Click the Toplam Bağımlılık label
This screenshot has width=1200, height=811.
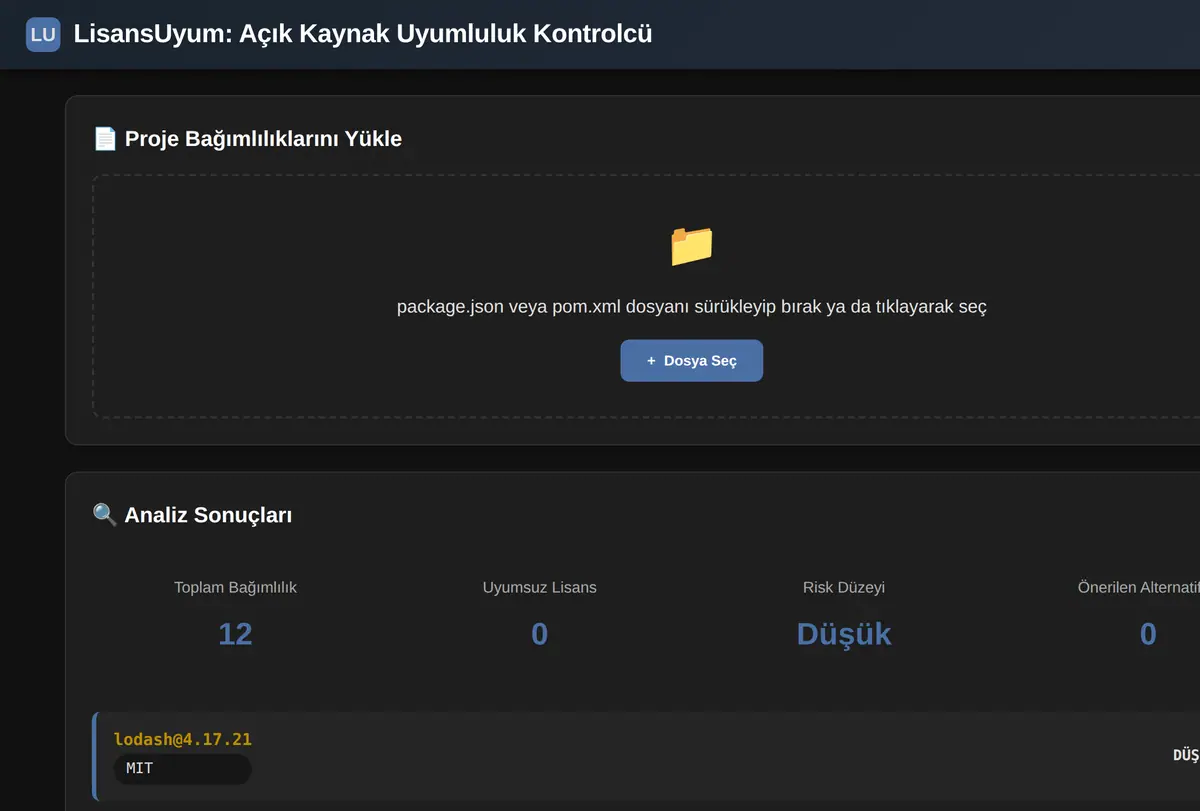coord(235,587)
